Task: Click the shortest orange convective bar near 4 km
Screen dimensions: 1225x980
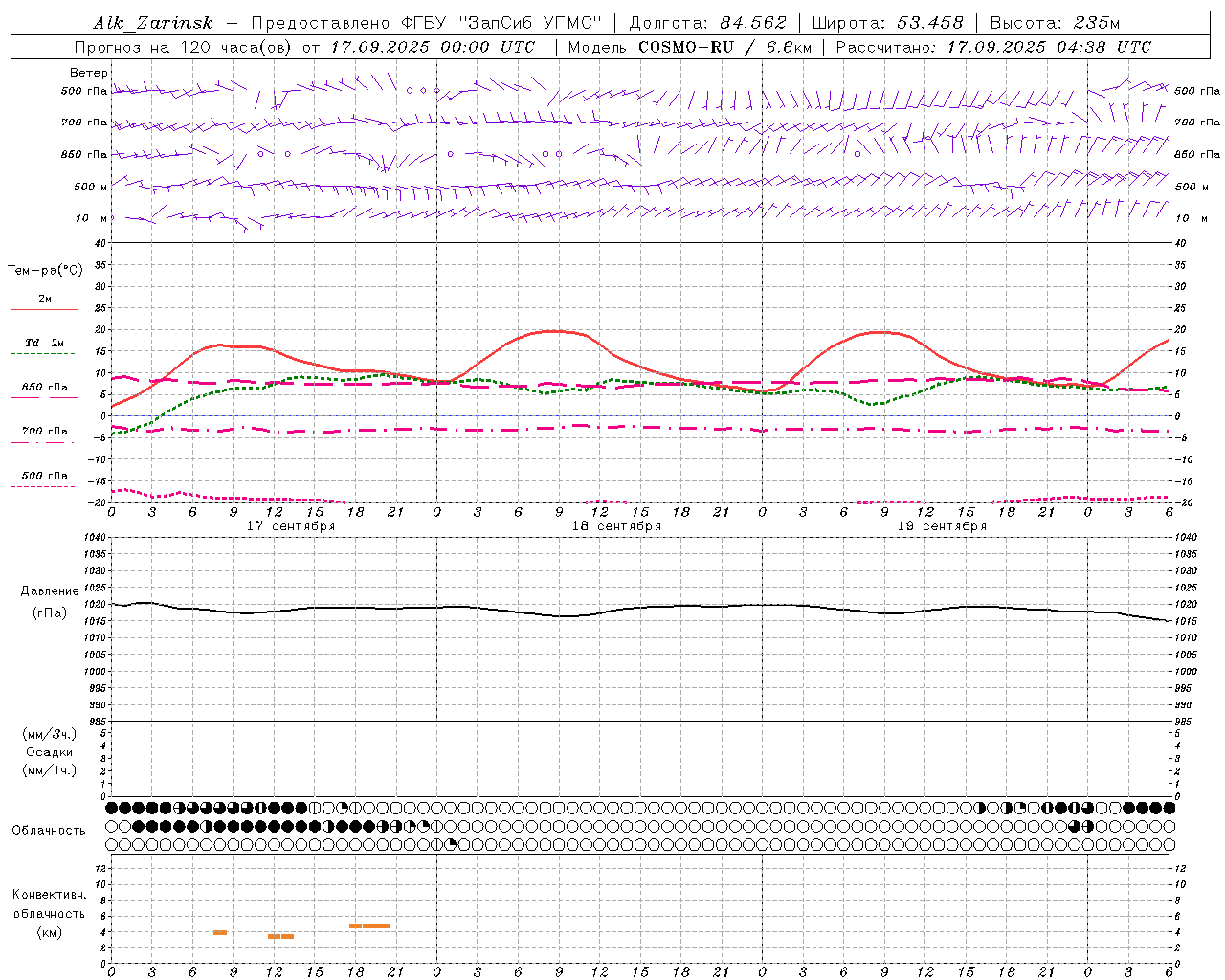Action: 220,932
